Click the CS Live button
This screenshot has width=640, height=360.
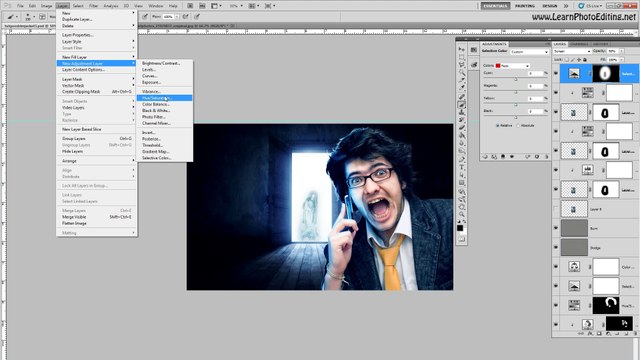pos(589,6)
